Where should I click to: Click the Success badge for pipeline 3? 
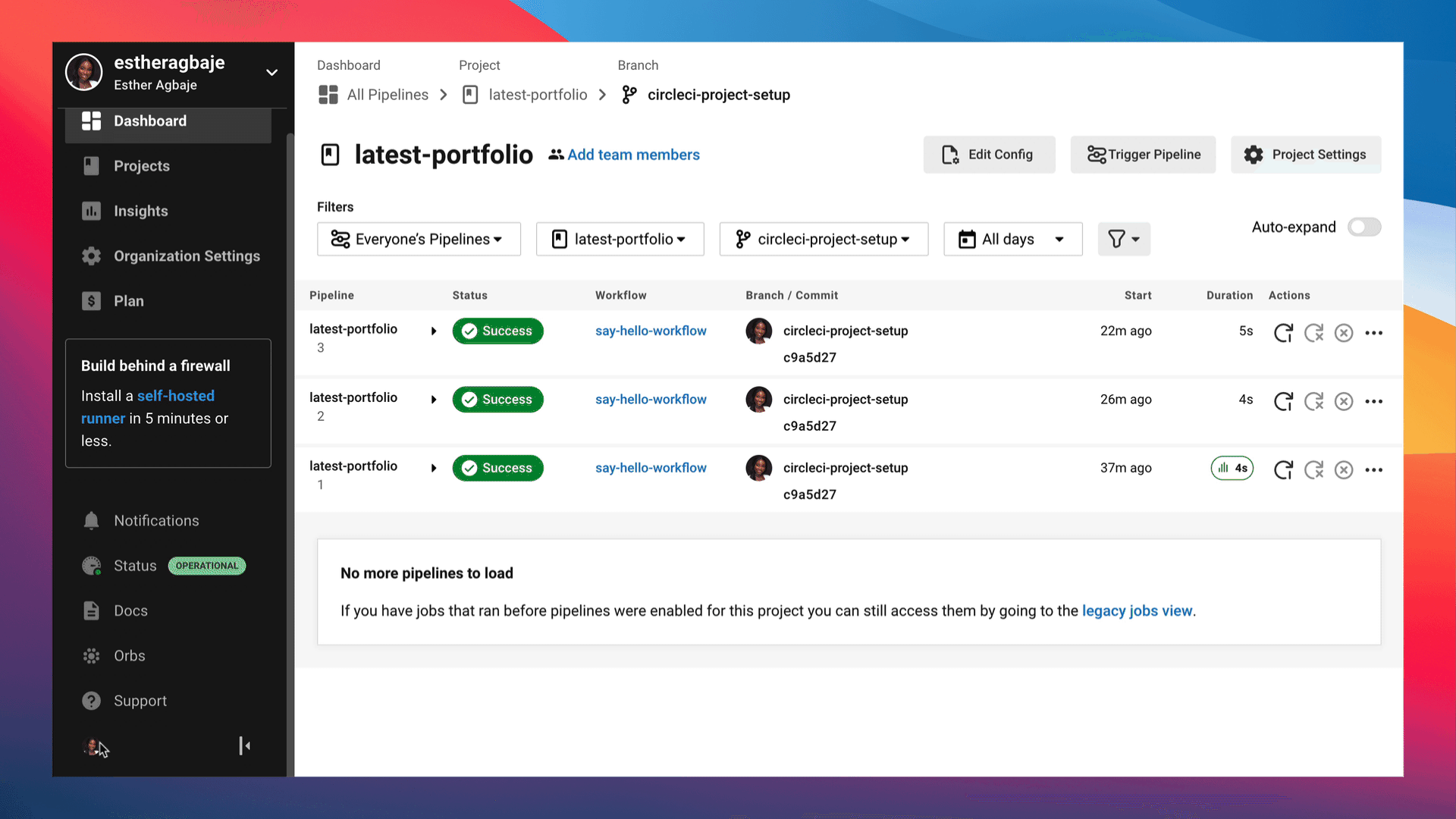497,331
